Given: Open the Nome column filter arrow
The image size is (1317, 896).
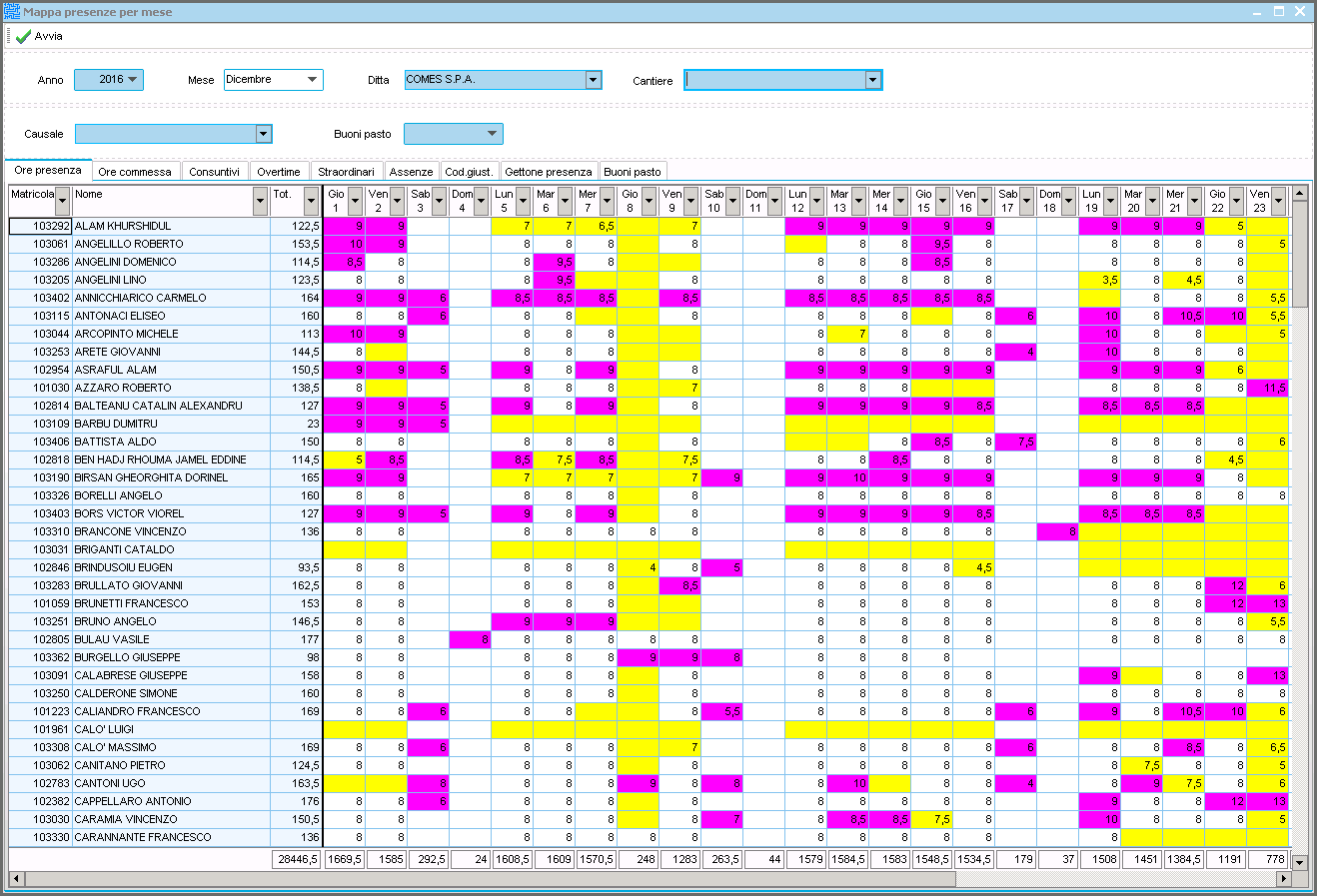Looking at the screenshot, I should click(261, 201).
